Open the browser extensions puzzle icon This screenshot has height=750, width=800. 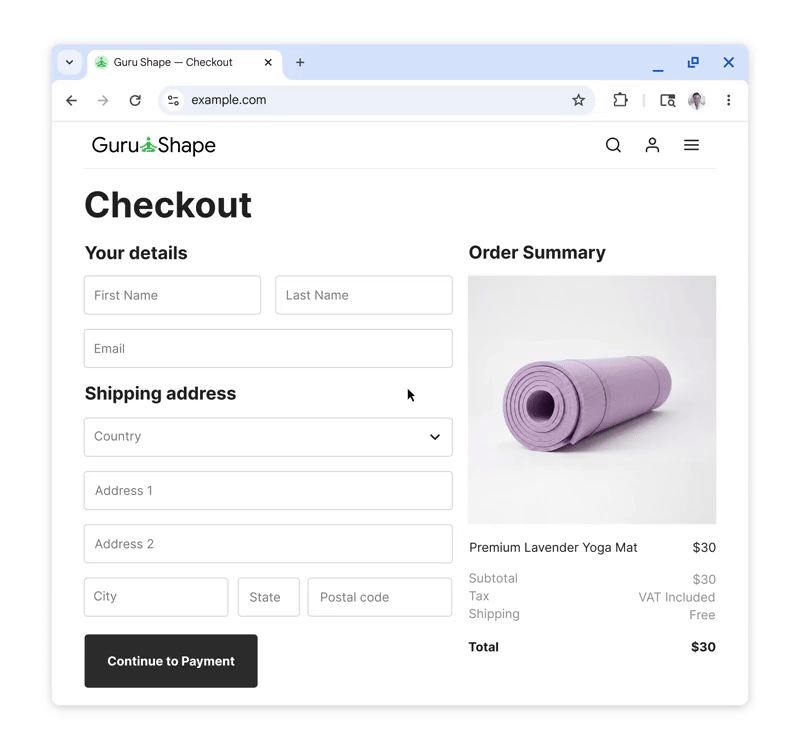620,100
